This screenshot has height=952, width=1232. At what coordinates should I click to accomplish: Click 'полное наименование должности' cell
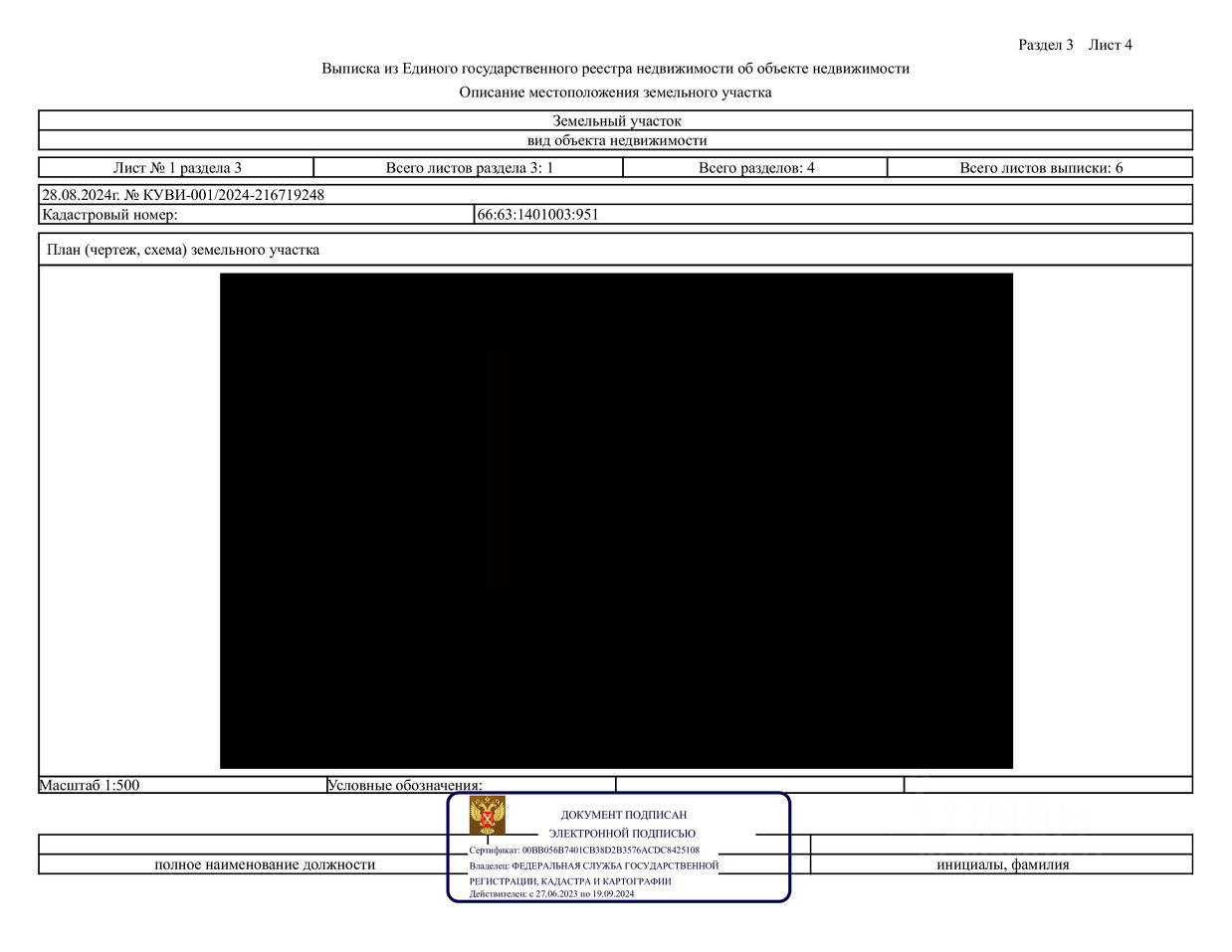click(x=265, y=864)
